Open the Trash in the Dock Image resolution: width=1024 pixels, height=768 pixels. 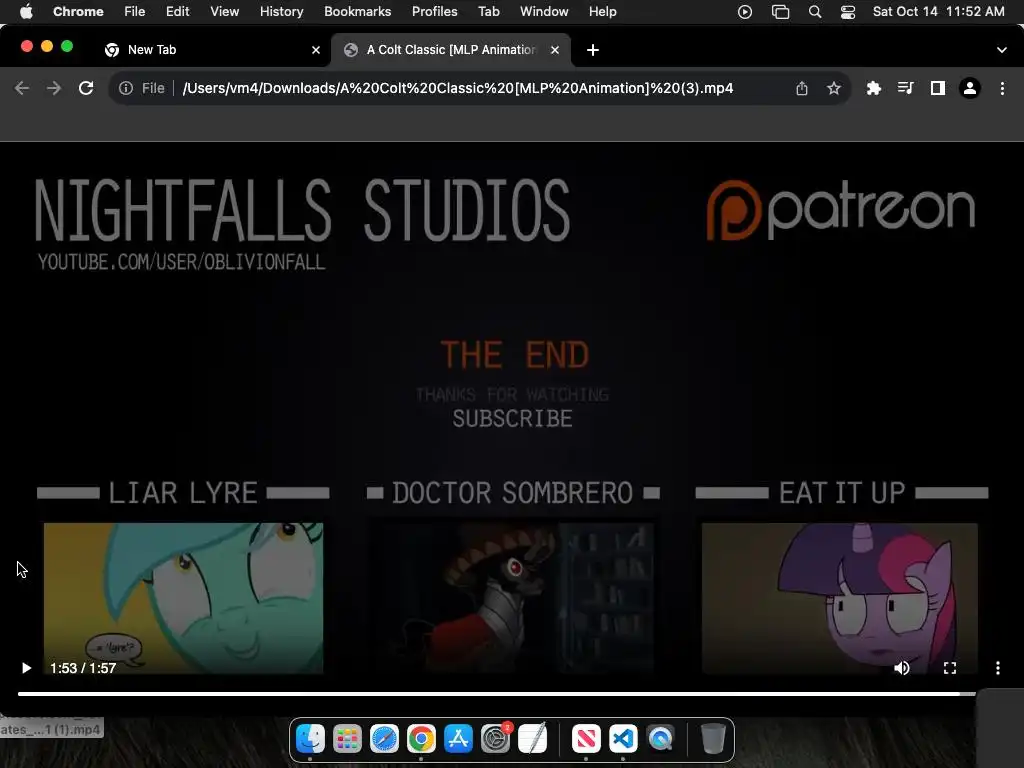[x=713, y=739]
